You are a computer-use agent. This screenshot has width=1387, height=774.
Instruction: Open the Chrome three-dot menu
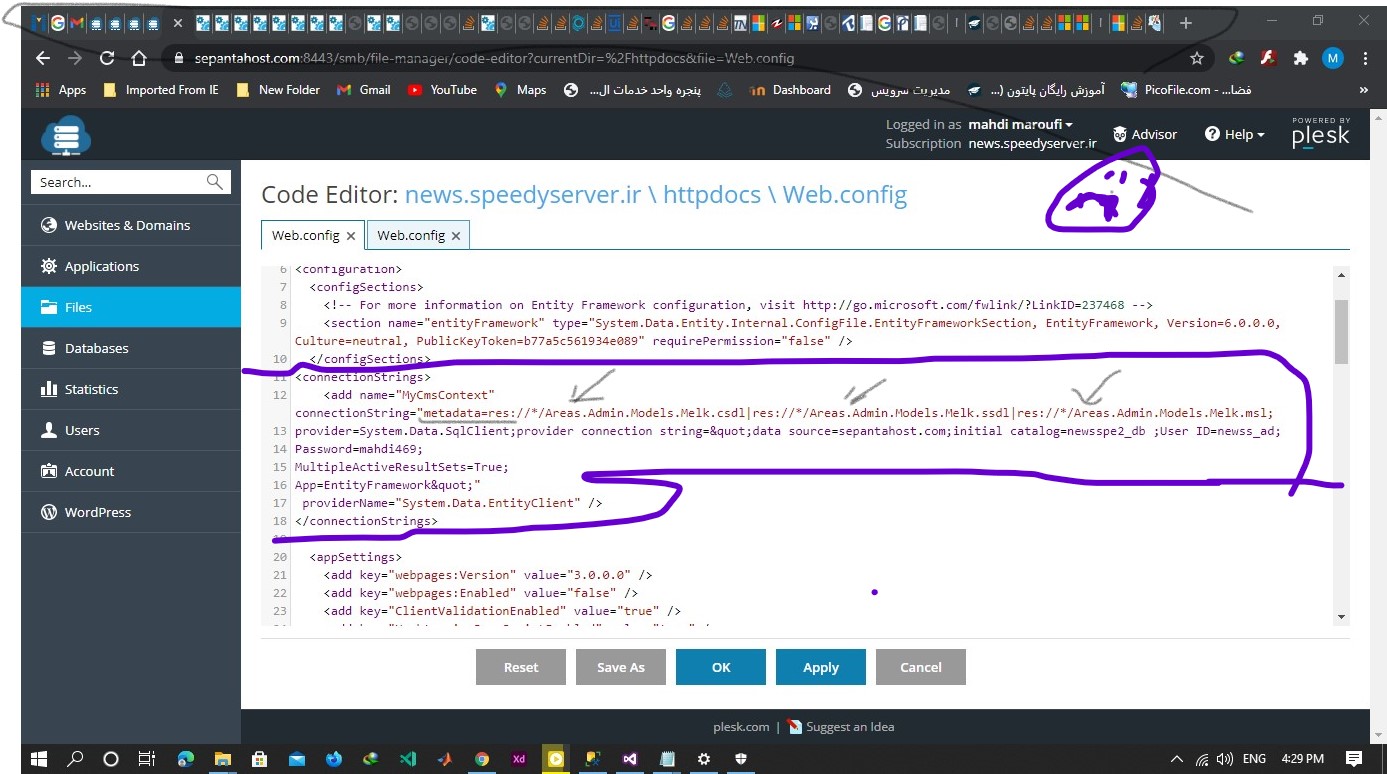[1365, 58]
